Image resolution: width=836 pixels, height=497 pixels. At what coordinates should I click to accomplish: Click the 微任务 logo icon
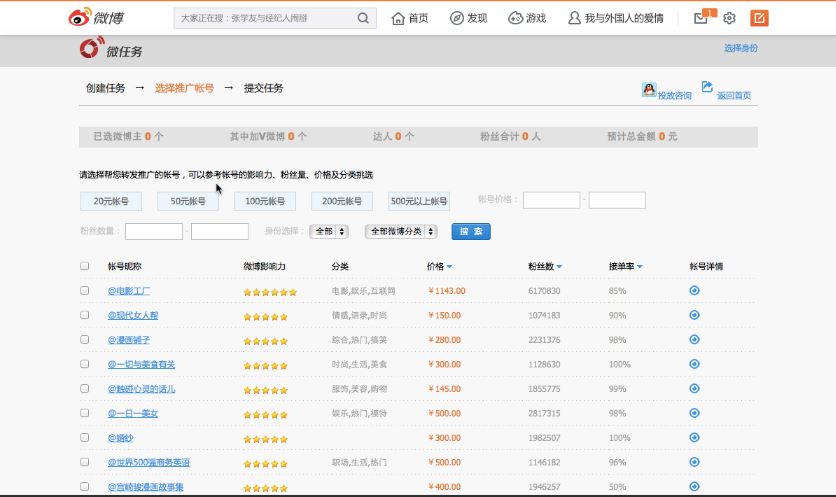click(x=91, y=48)
